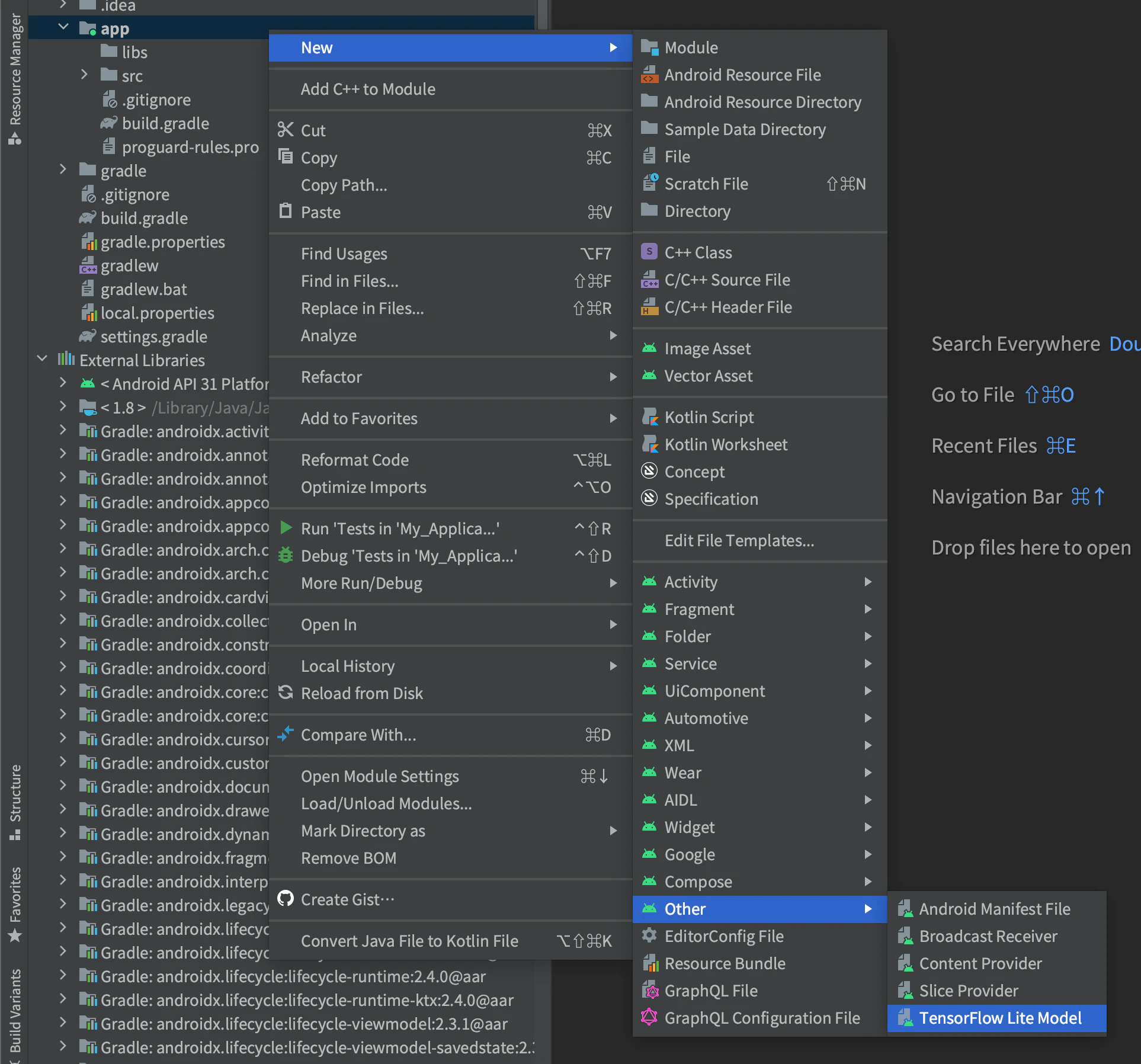This screenshot has width=1141, height=1064.
Task: Choose Add C++ to Module
Action: click(x=450, y=89)
